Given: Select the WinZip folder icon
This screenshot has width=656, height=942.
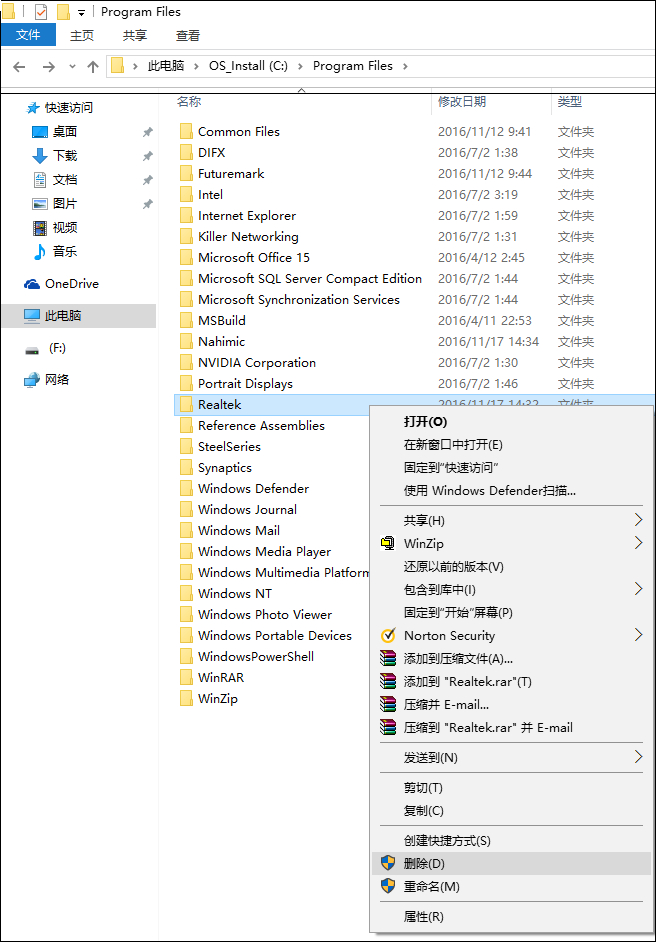Looking at the screenshot, I should pyautogui.click(x=187, y=699).
